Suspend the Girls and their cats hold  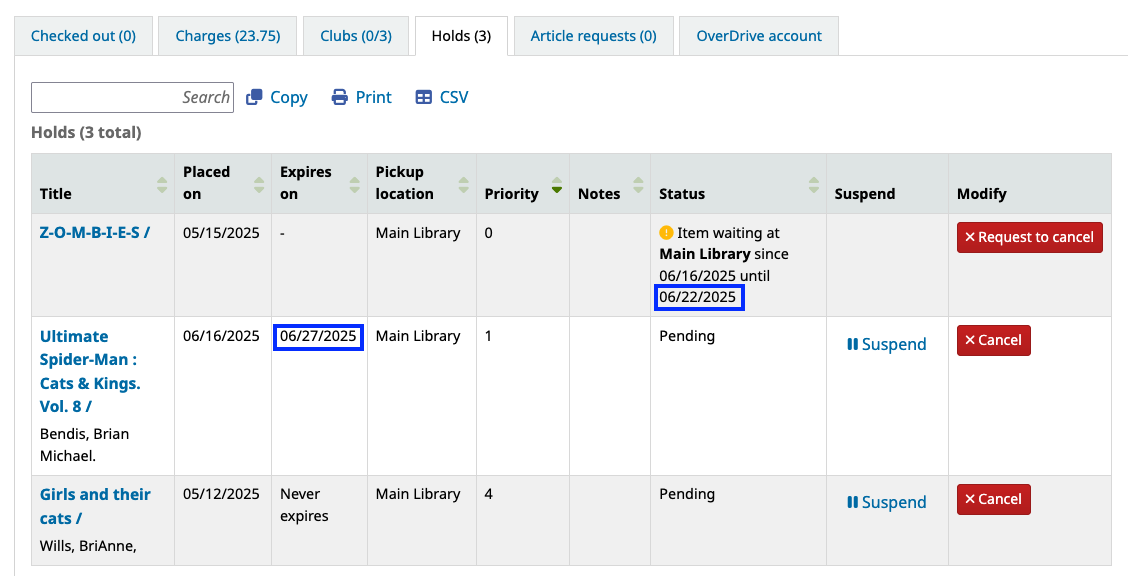click(886, 502)
